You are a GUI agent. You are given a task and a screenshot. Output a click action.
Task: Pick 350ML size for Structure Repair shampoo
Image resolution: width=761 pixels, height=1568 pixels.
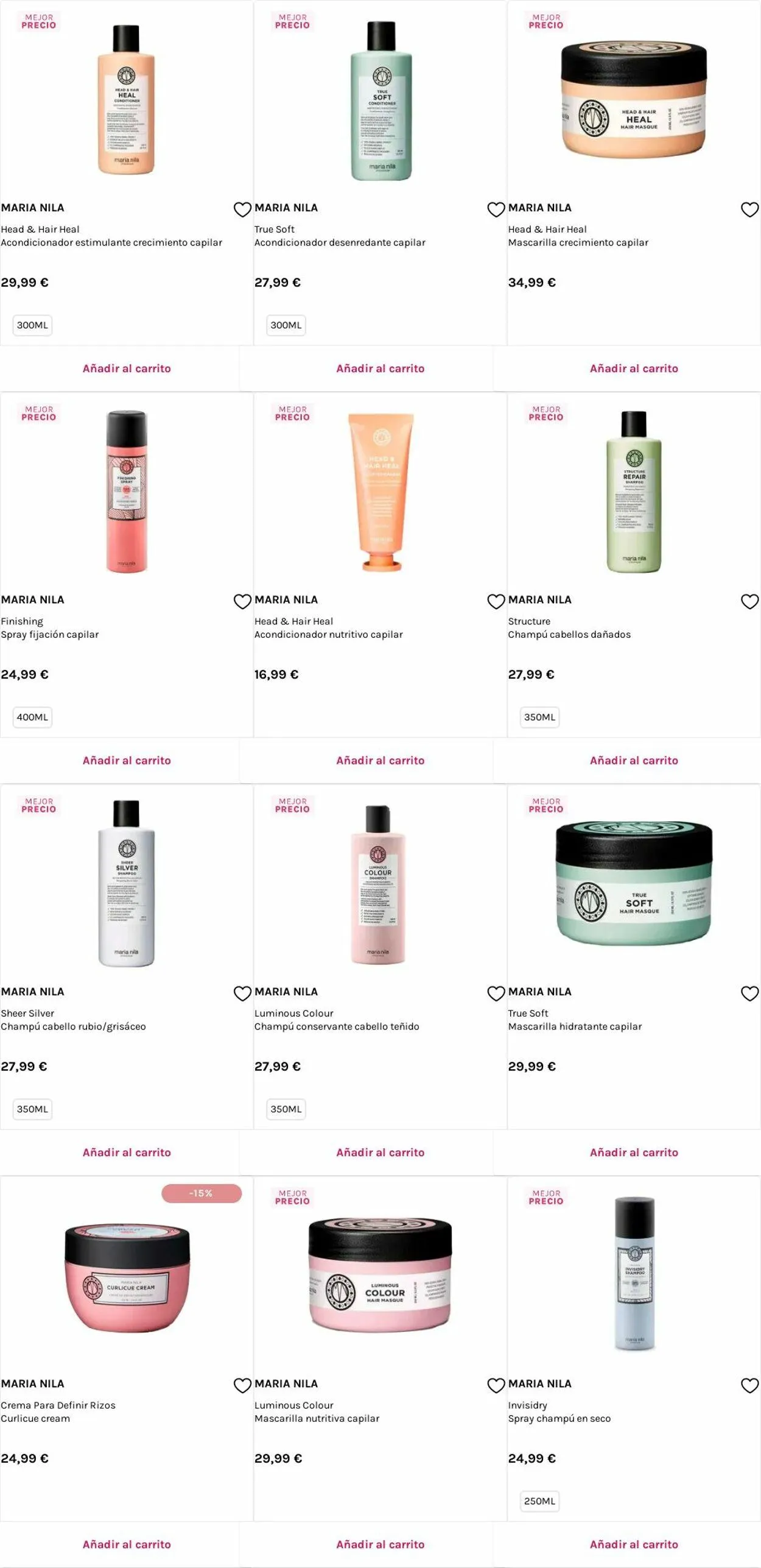(x=539, y=717)
